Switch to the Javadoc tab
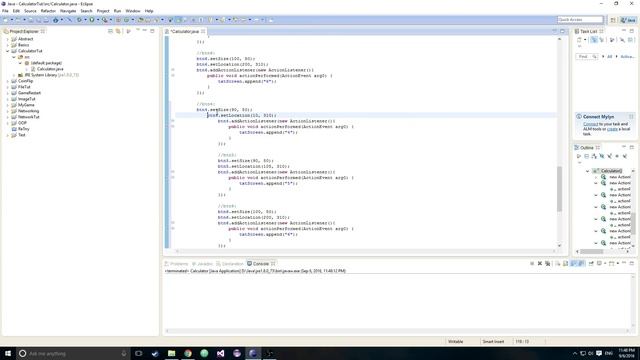The height and width of the screenshot is (360, 640). [202, 264]
